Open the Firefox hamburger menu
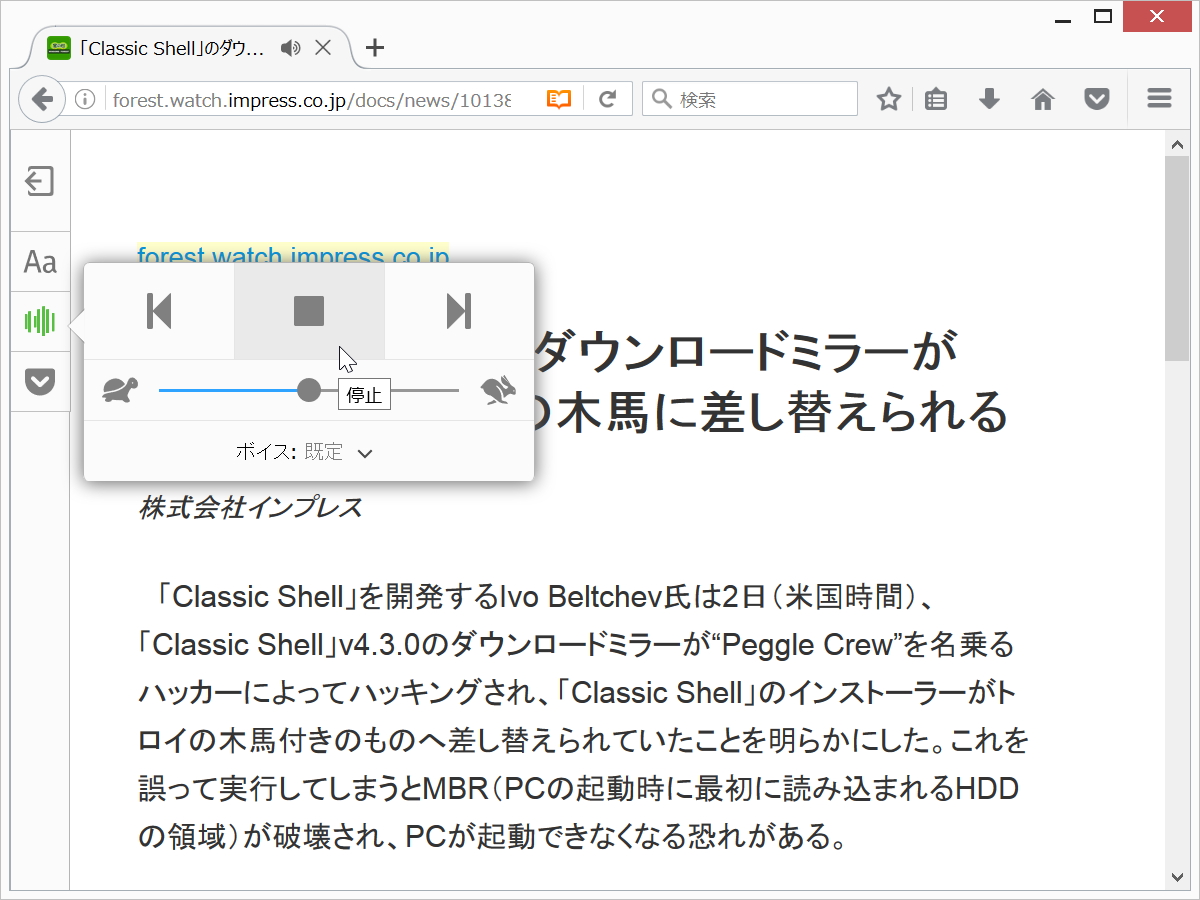 click(x=1158, y=98)
